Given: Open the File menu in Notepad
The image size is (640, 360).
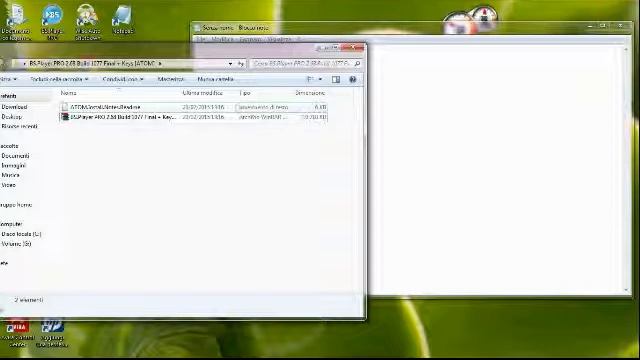Looking at the screenshot, I should 200,40.
